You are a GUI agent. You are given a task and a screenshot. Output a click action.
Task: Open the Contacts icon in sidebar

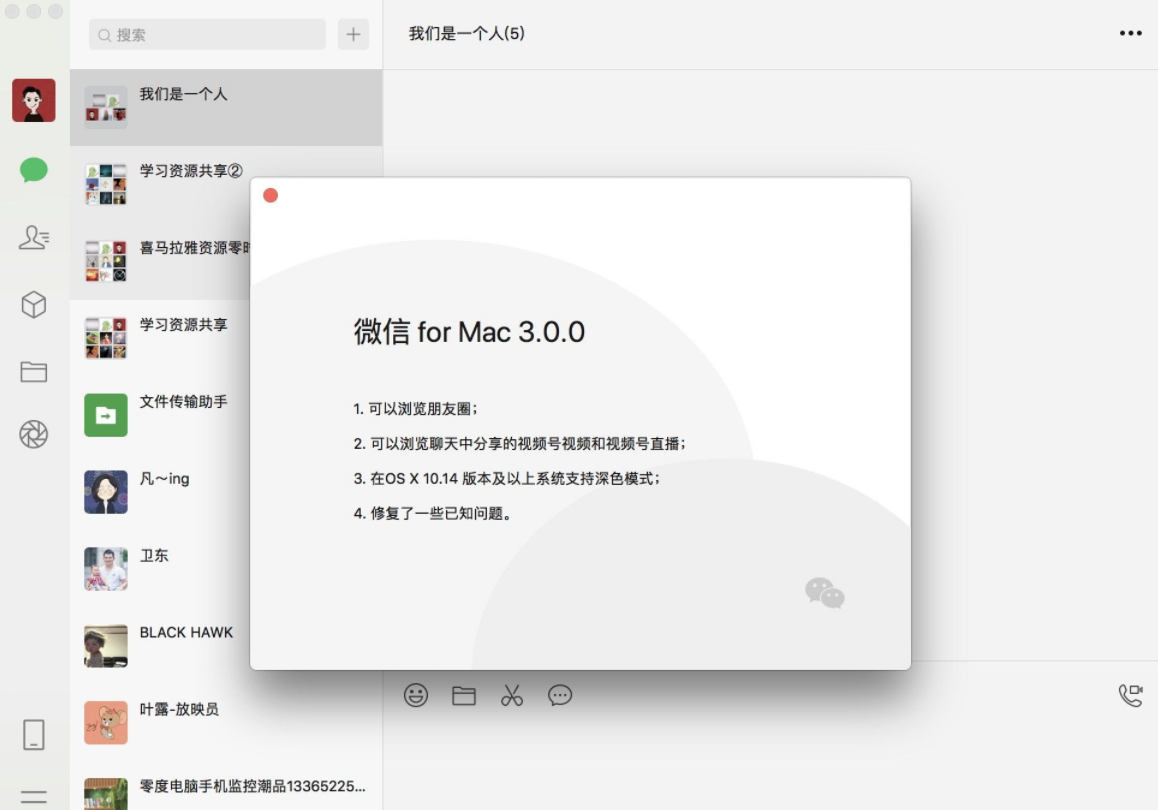[x=33, y=237]
